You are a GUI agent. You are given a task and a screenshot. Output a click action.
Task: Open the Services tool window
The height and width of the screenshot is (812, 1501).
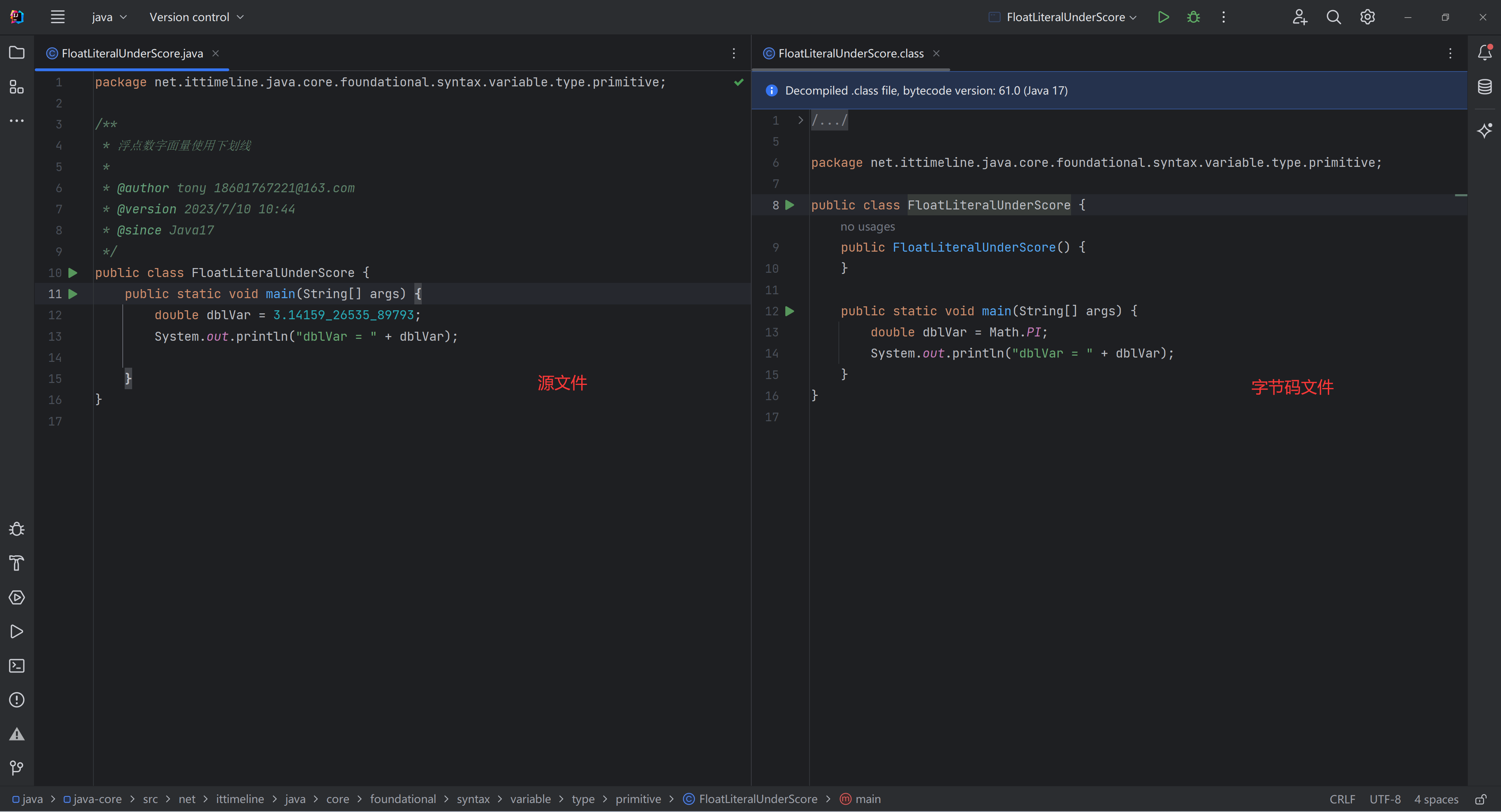[x=17, y=597]
